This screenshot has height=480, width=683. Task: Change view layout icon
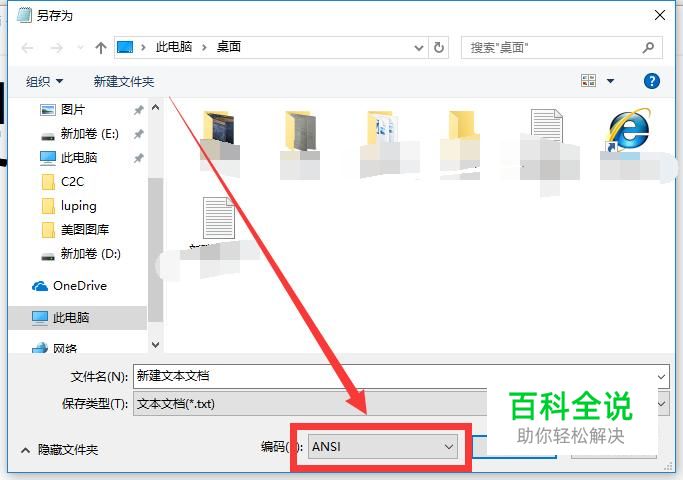pos(588,81)
